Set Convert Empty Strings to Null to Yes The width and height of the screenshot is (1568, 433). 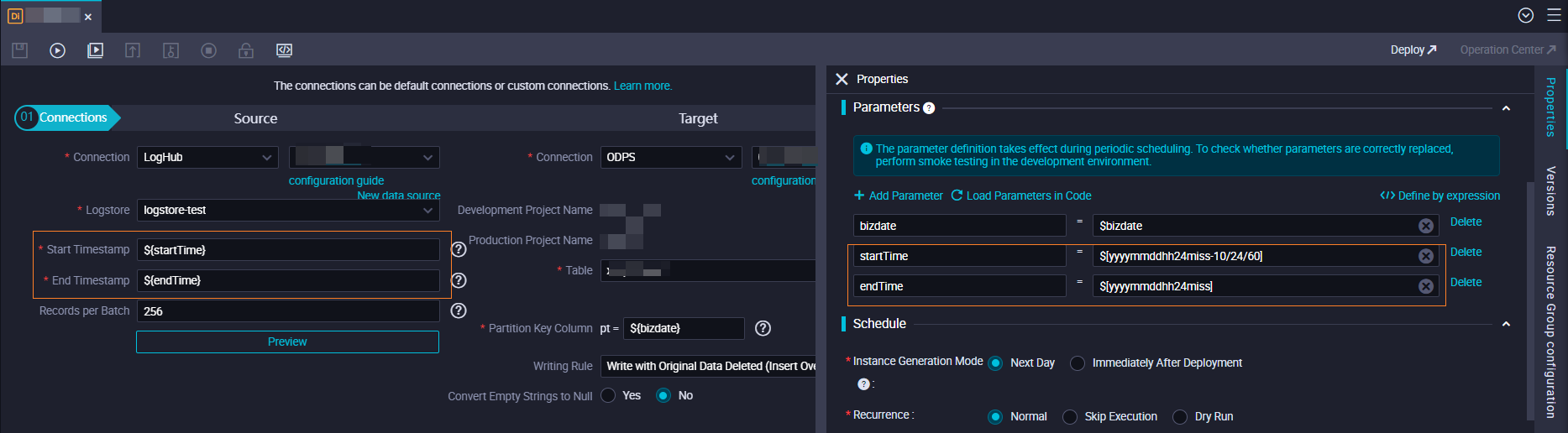(609, 395)
